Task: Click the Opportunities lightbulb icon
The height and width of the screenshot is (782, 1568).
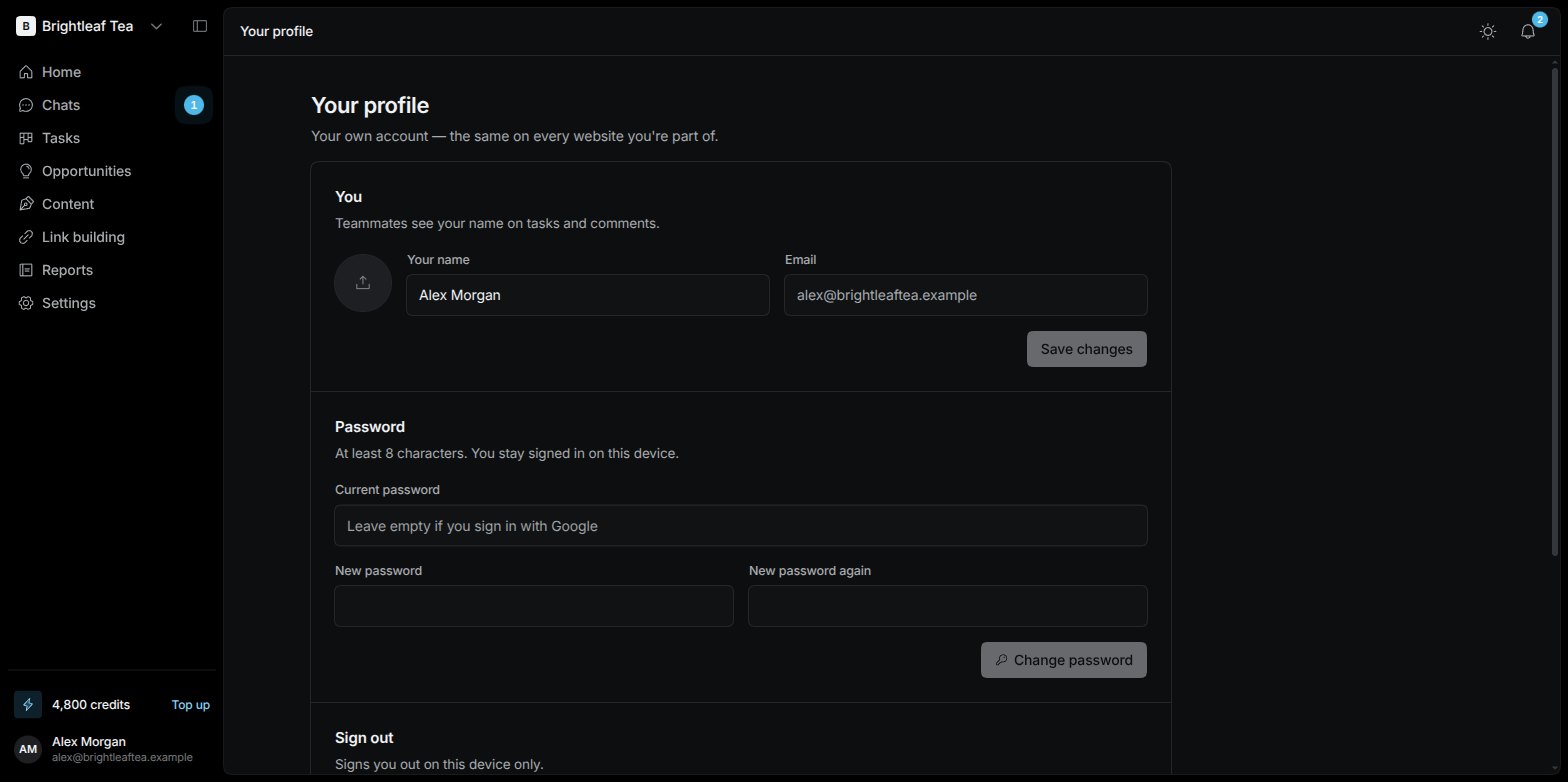Action: click(x=26, y=171)
